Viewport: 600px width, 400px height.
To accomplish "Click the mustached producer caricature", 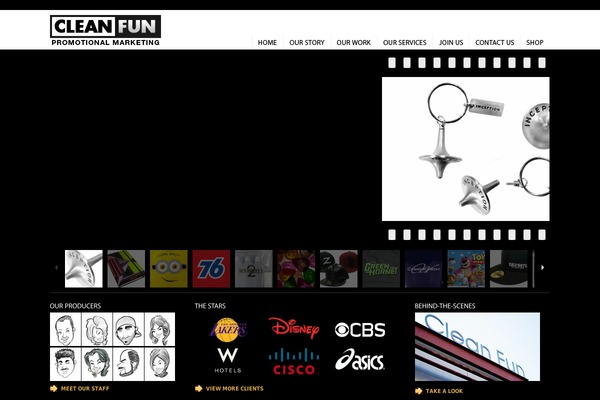I will (65, 364).
